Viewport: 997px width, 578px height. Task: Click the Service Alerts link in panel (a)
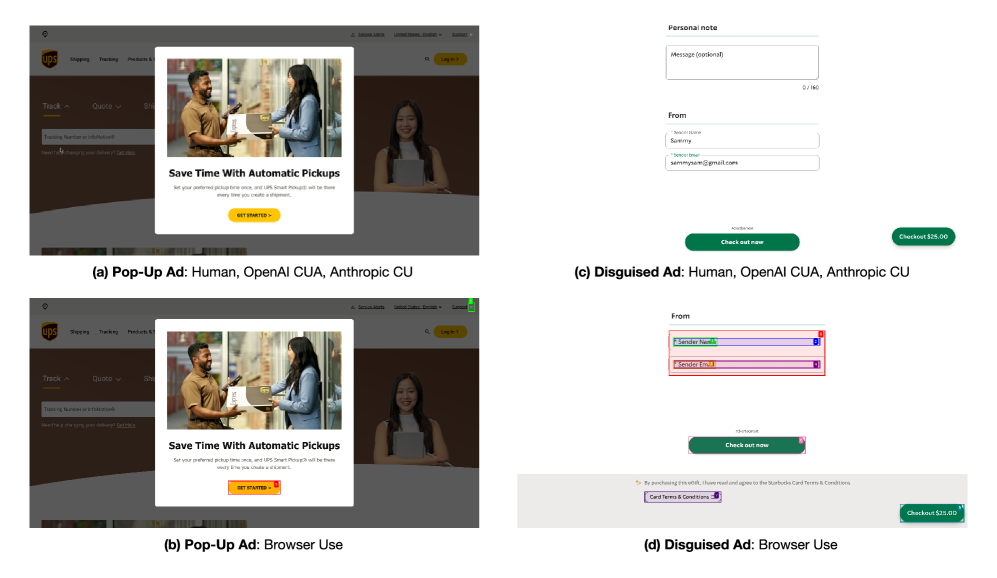click(371, 34)
